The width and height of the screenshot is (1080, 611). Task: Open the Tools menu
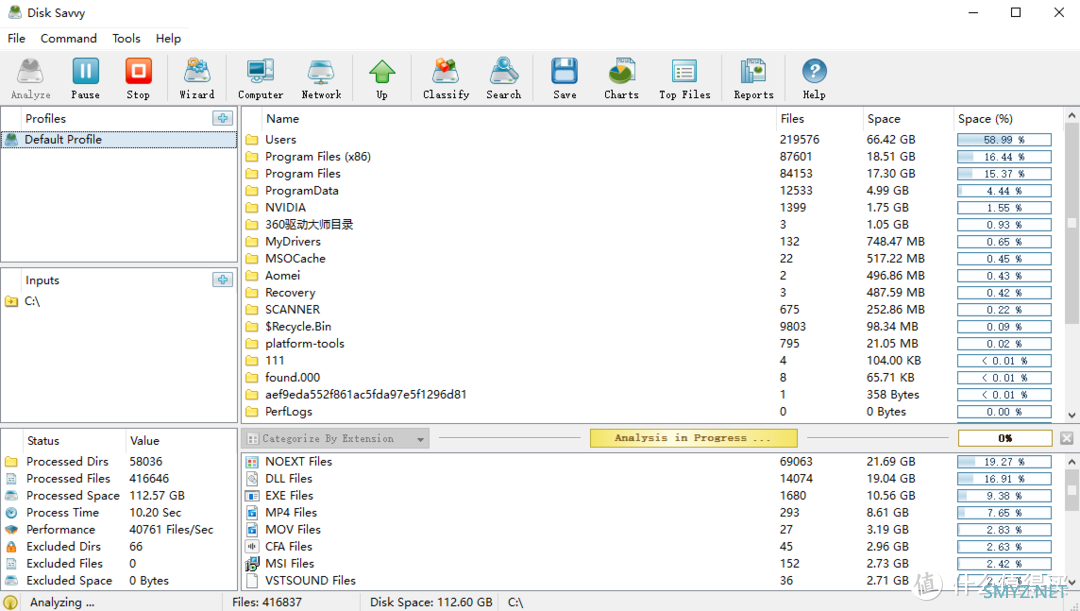pyautogui.click(x=126, y=39)
